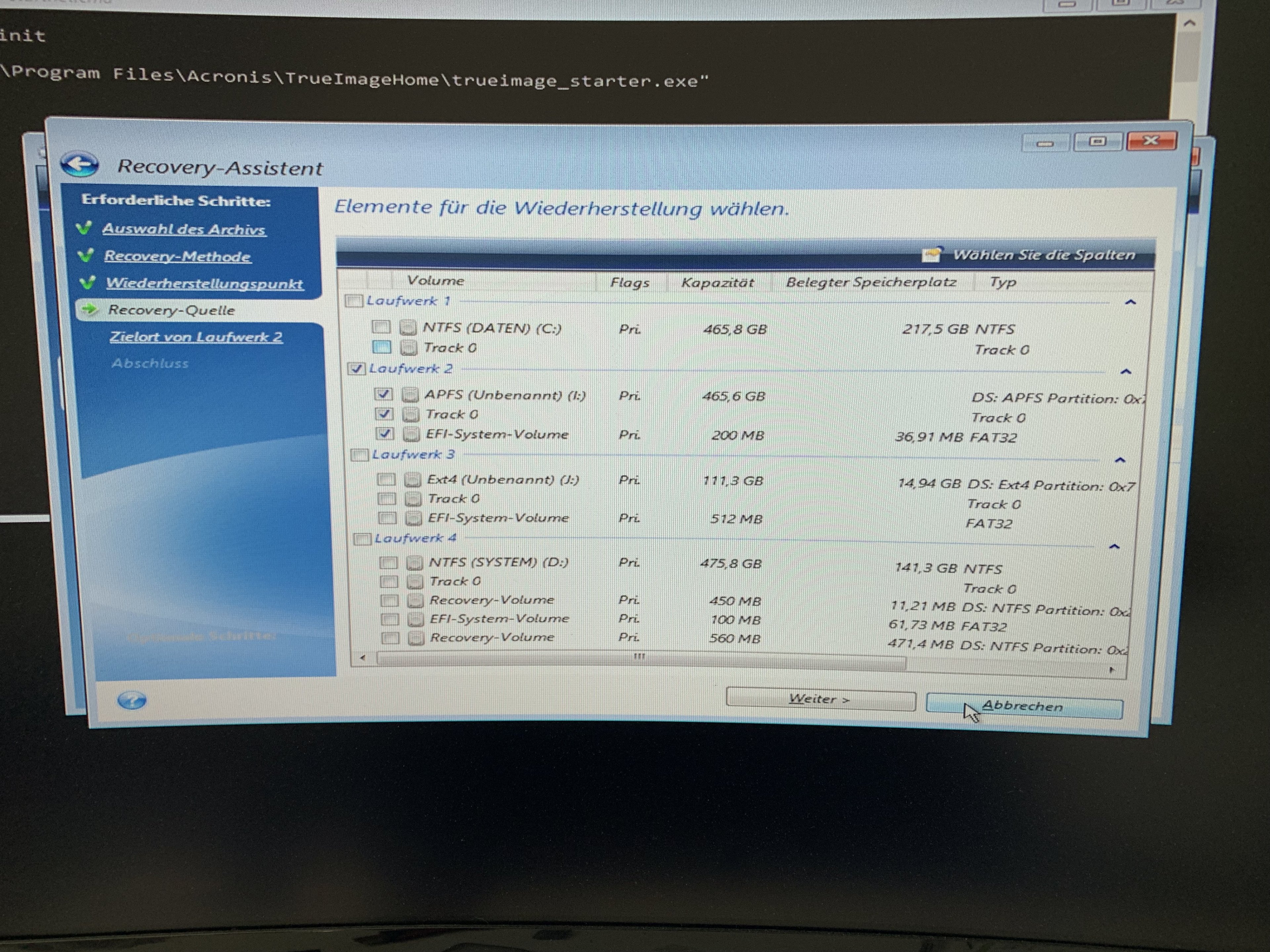Check the Laufwerk 1 checkbox

354,301
